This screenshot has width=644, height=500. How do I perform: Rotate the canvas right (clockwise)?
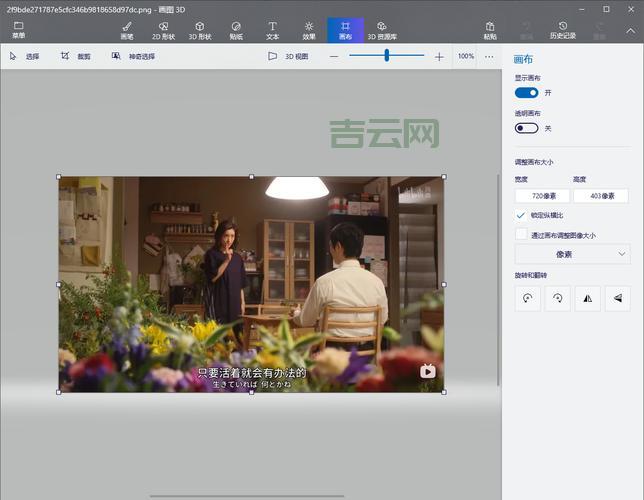point(557,298)
